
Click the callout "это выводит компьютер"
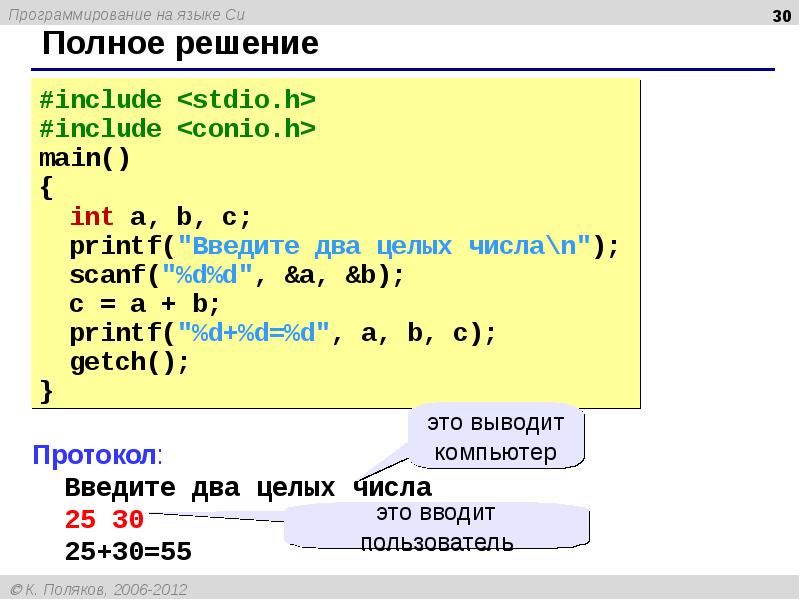[496, 438]
